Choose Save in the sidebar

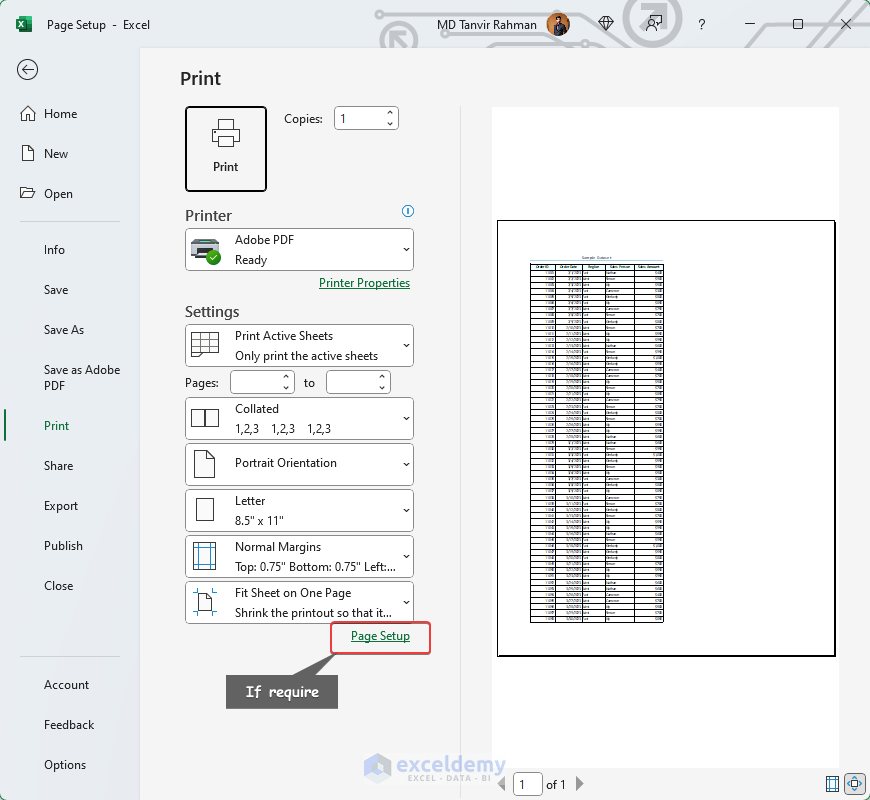tap(56, 290)
